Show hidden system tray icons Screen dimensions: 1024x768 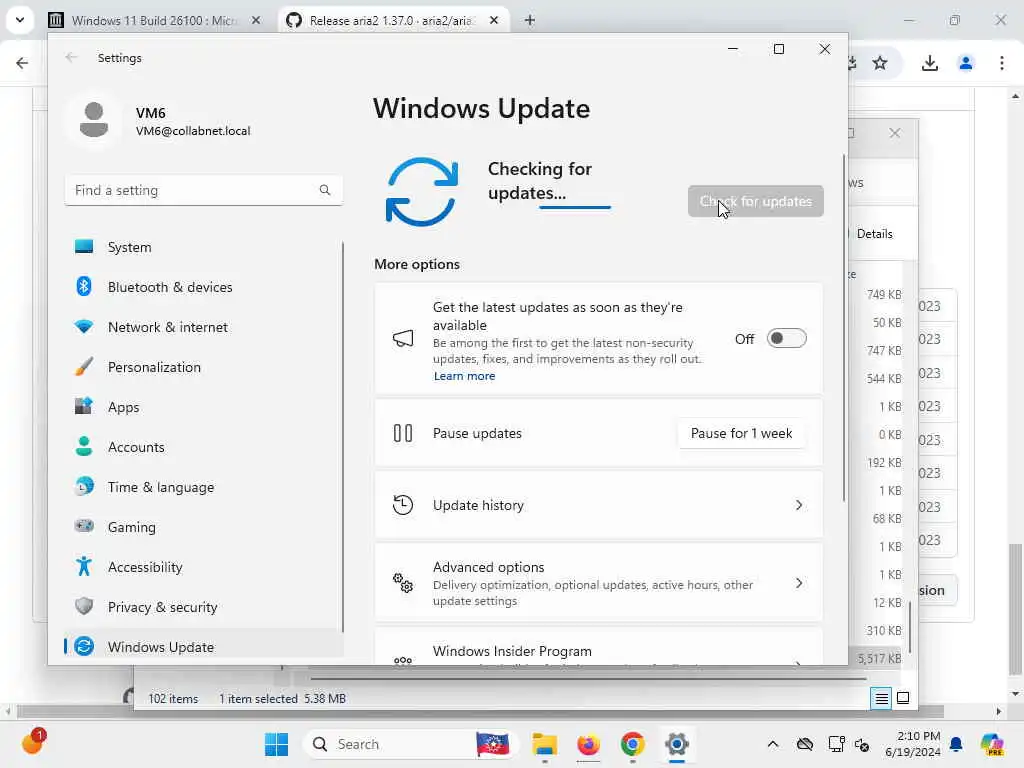773,744
